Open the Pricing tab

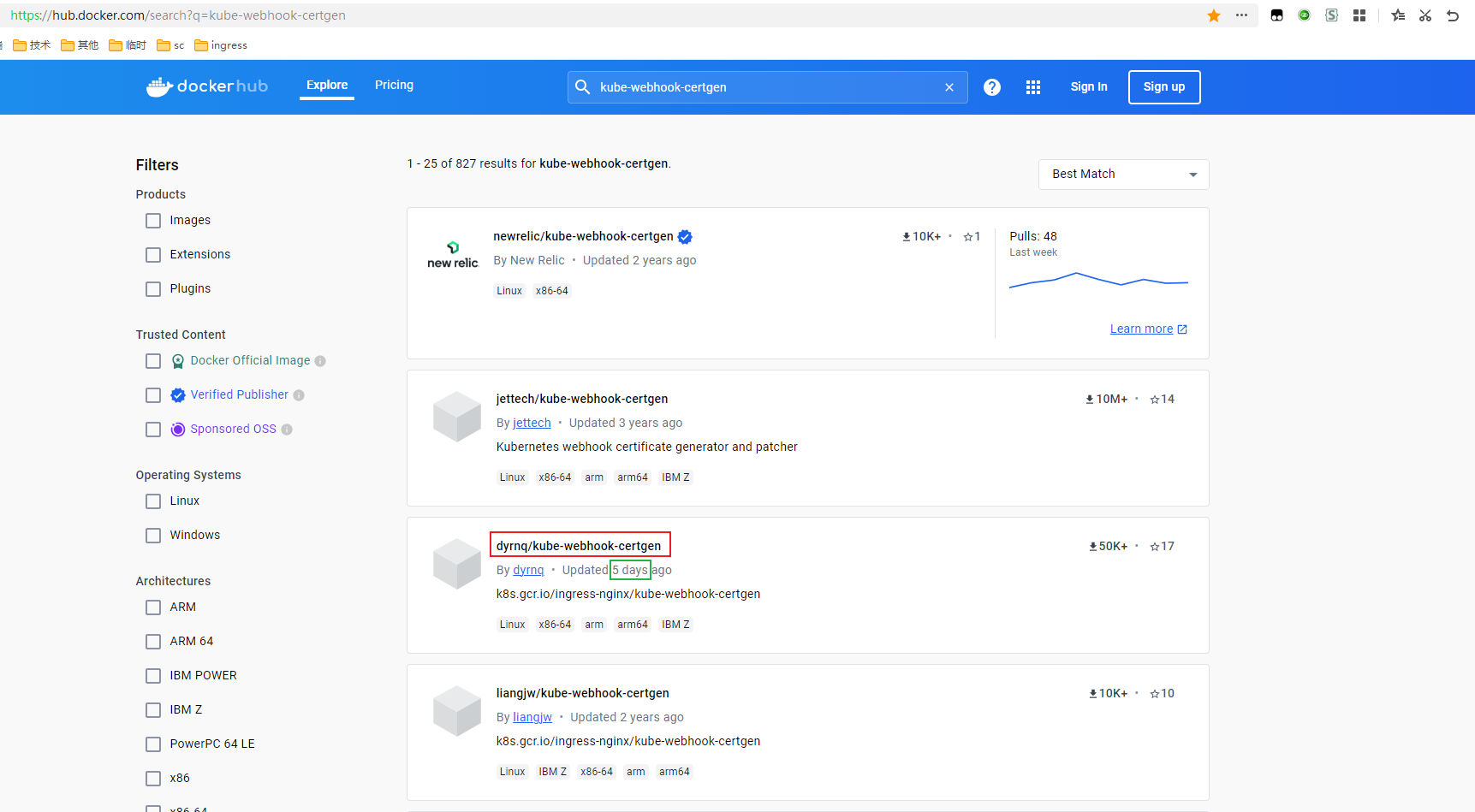pos(394,85)
